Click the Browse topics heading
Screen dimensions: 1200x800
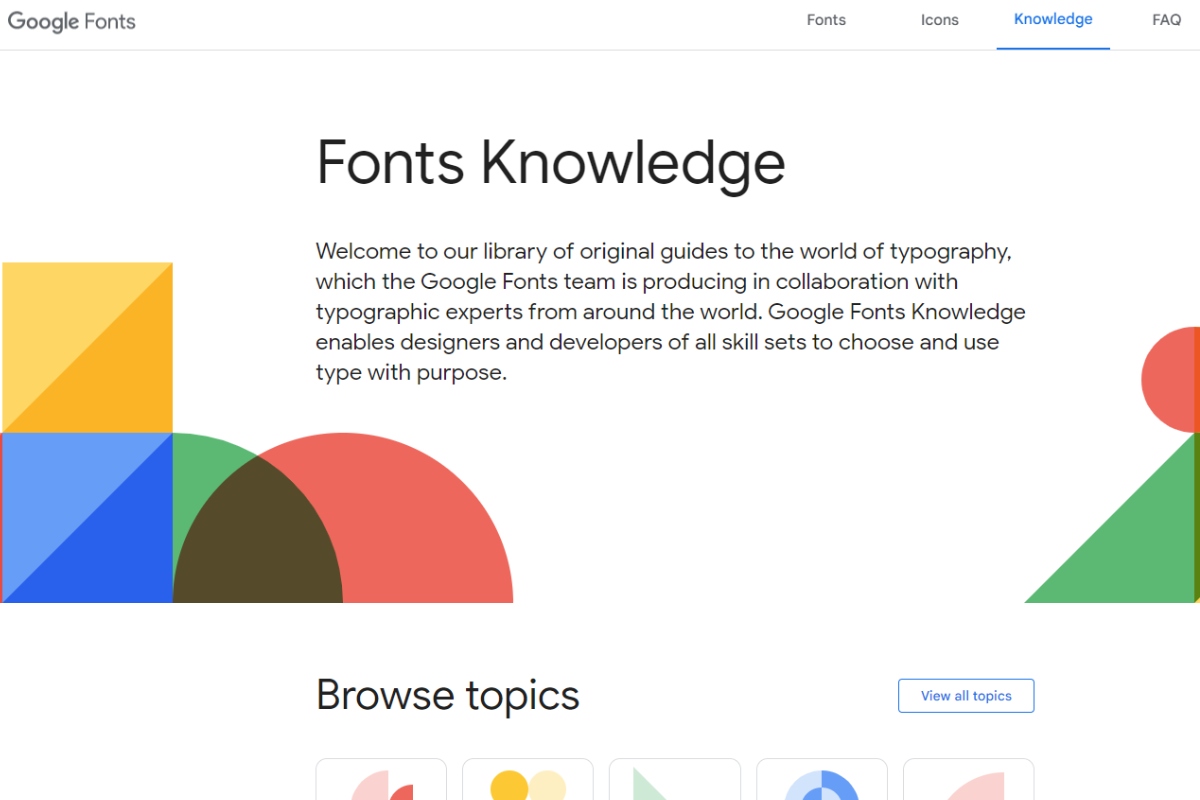click(x=447, y=695)
